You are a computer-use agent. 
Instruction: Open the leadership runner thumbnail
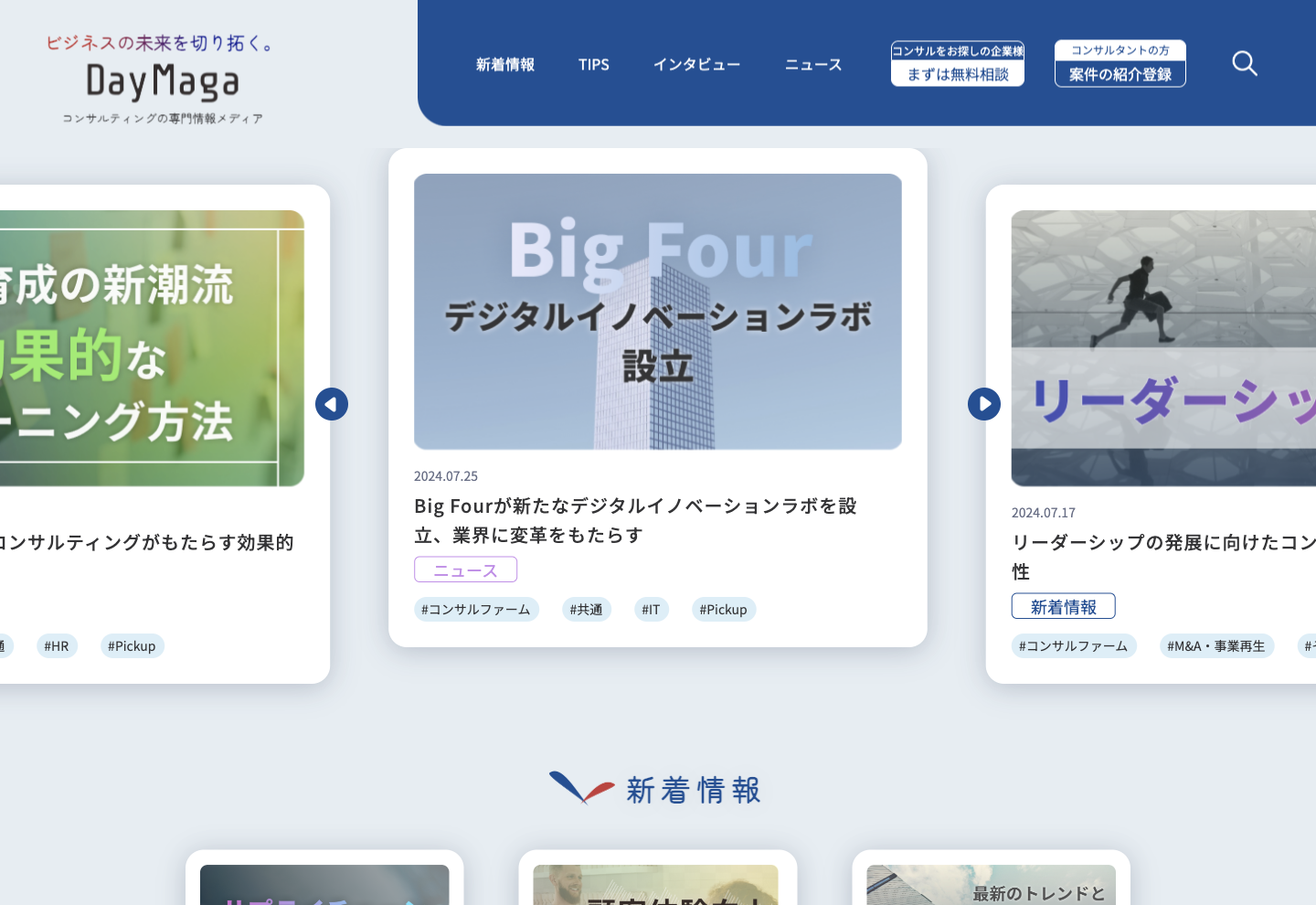coord(1163,348)
